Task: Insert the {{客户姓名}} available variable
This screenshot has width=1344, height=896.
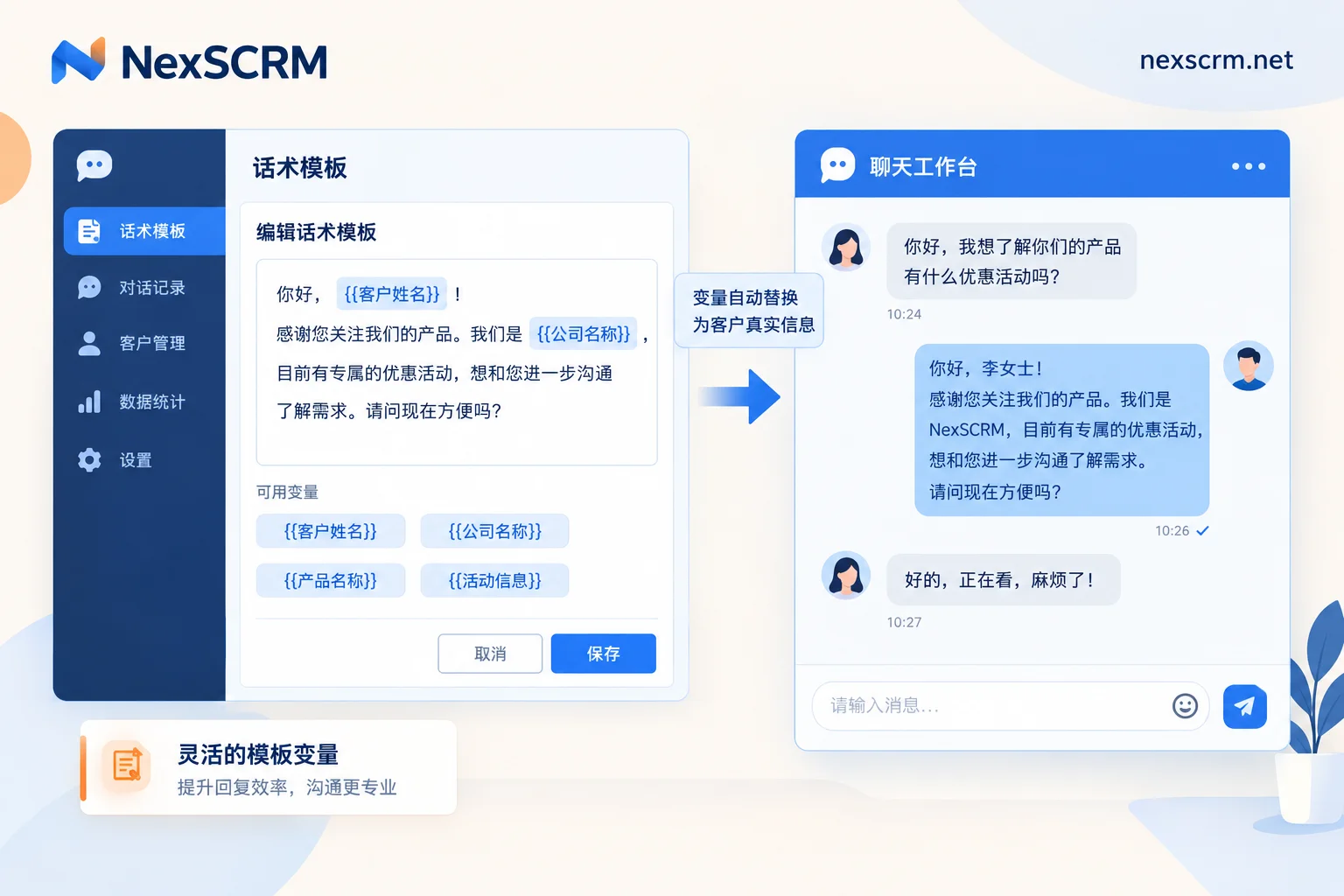Action: click(331, 531)
